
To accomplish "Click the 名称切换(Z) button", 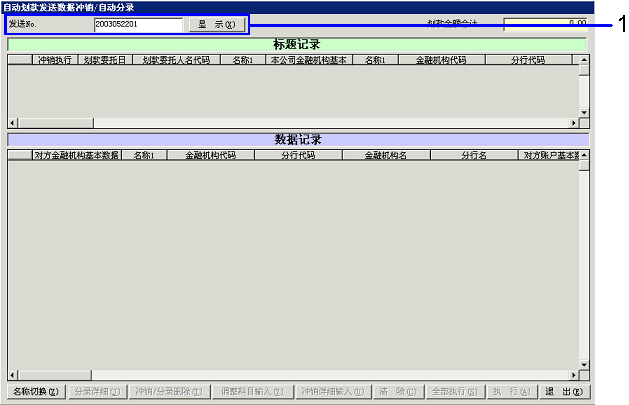I will coord(36,391).
